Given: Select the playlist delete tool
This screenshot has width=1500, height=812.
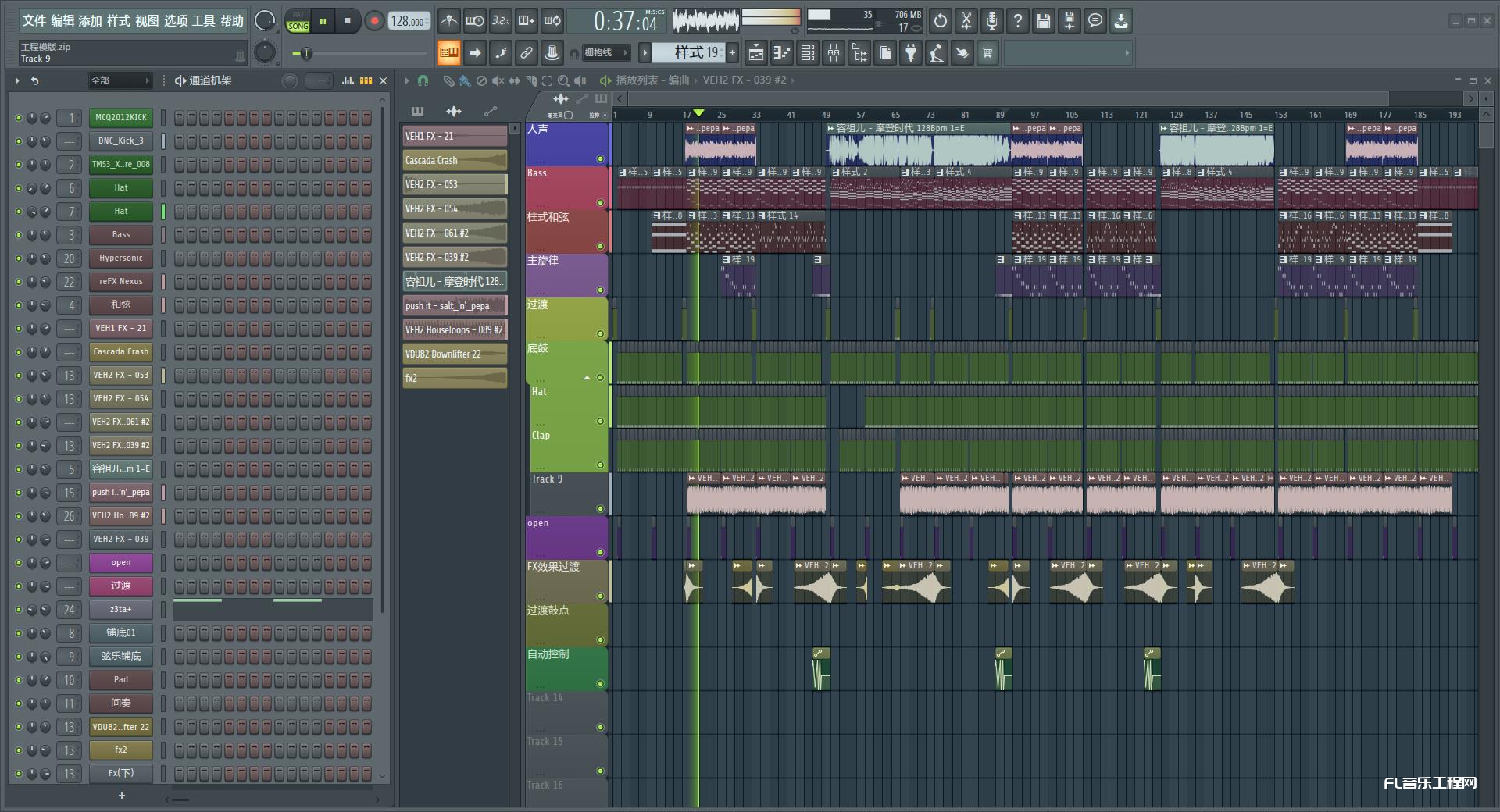Looking at the screenshot, I should click(x=481, y=80).
